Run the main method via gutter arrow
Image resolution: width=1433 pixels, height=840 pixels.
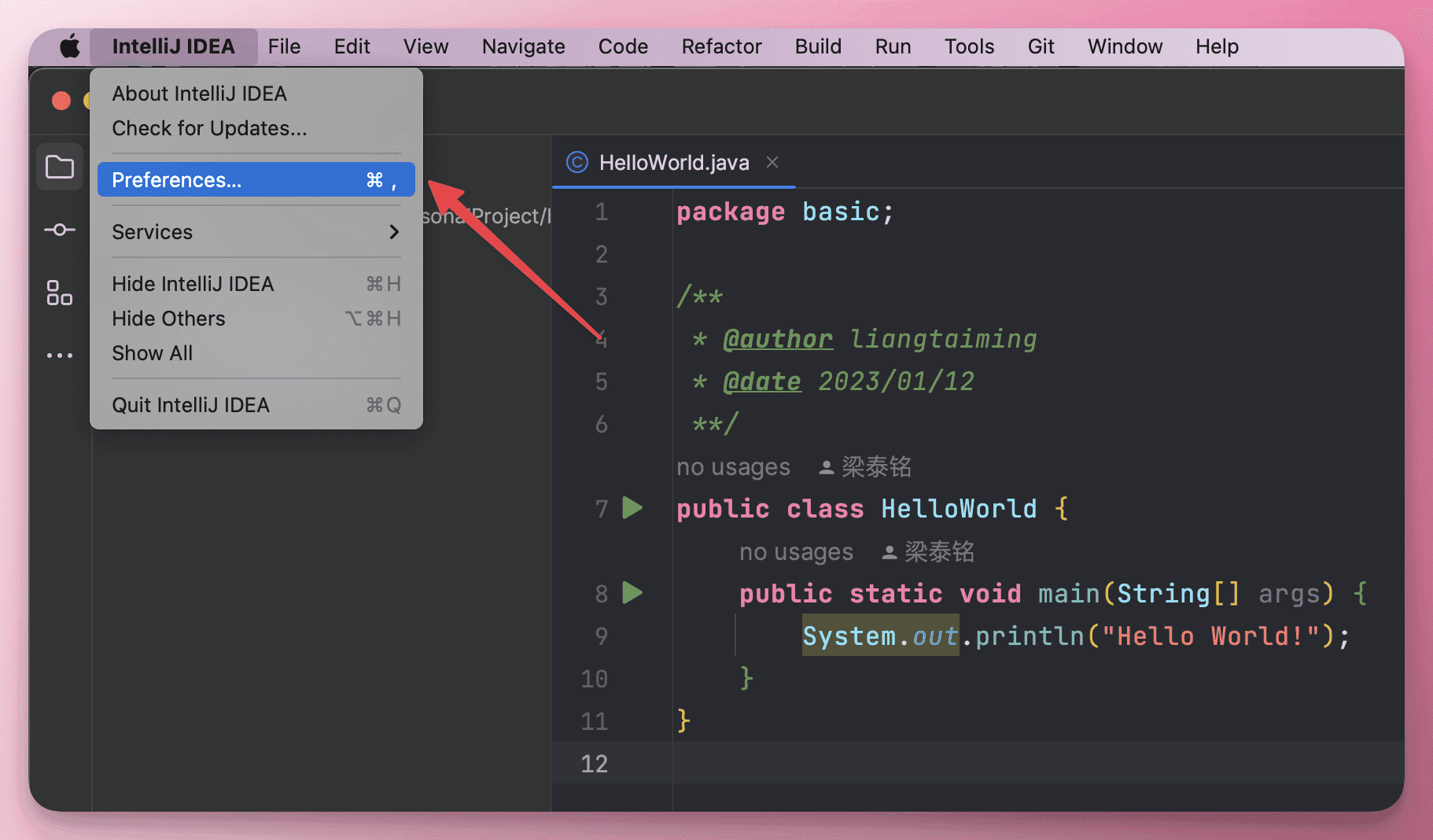pyautogui.click(x=632, y=592)
